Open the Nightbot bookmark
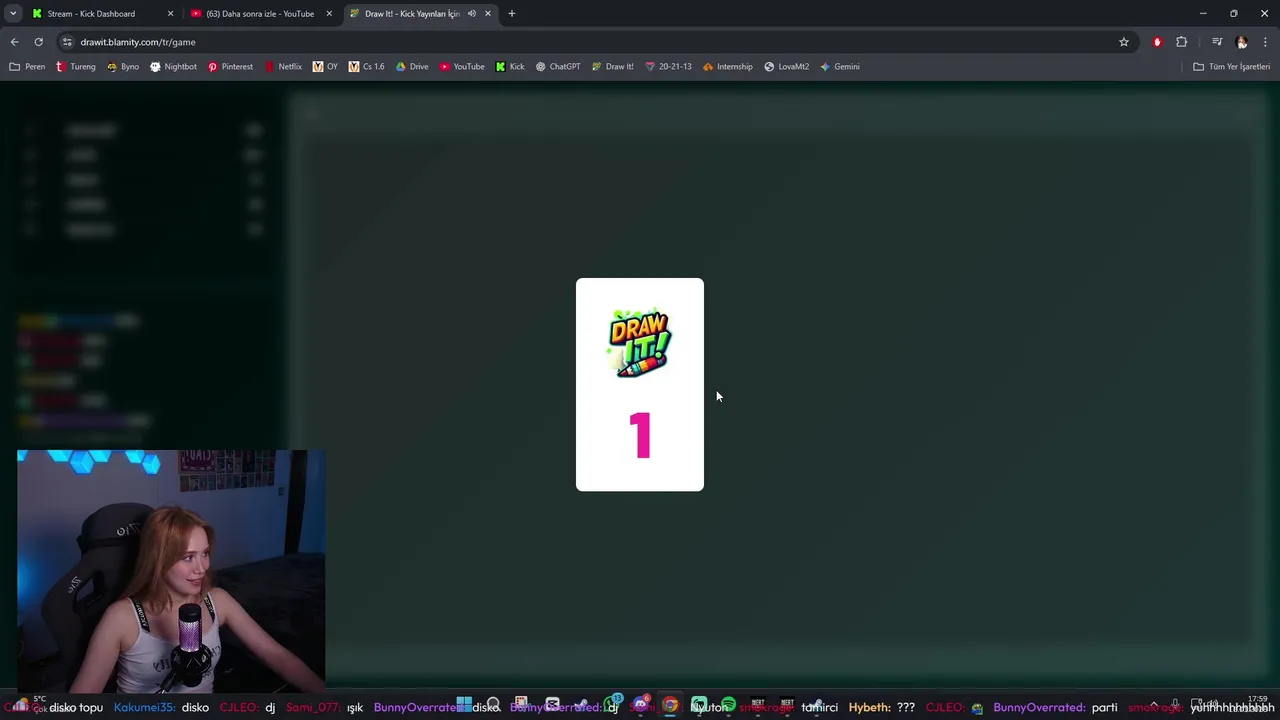This screenshot has width=1280, height=720. pyautogui.click(x=173, y=67)
